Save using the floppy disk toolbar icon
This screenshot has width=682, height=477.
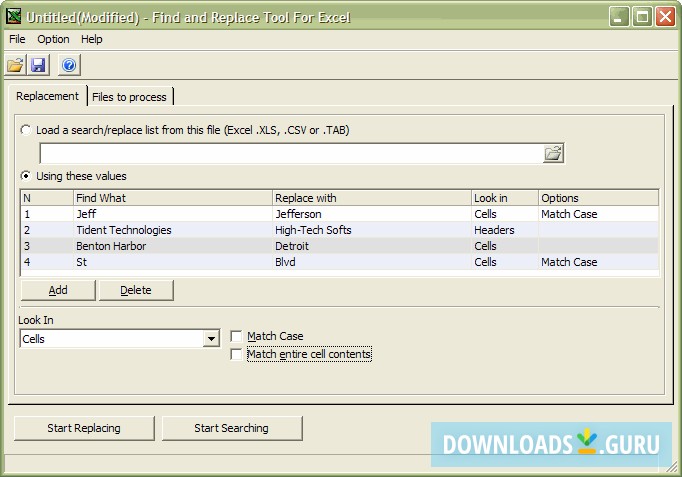(38, 66)
